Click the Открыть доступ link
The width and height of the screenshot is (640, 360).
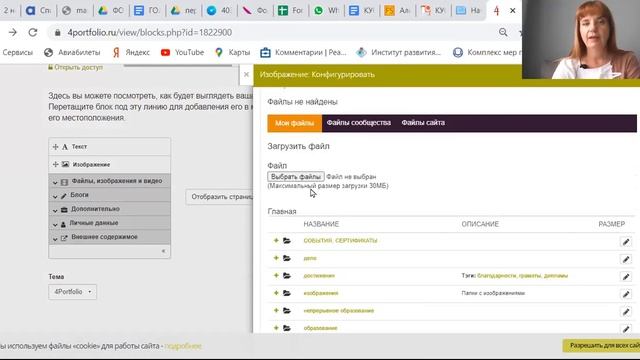76,67
